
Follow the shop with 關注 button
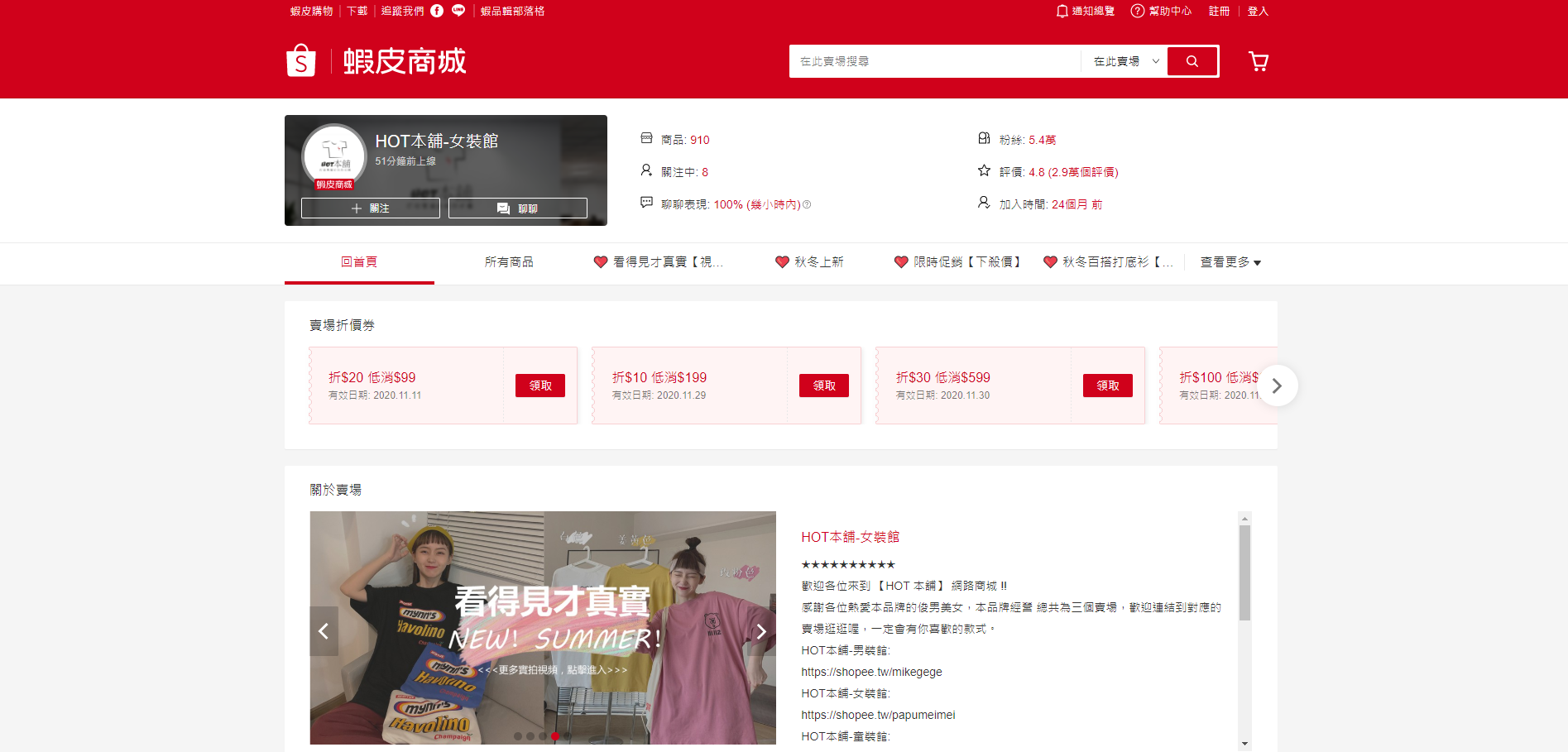pyautogui.click(x=370, y=208)
